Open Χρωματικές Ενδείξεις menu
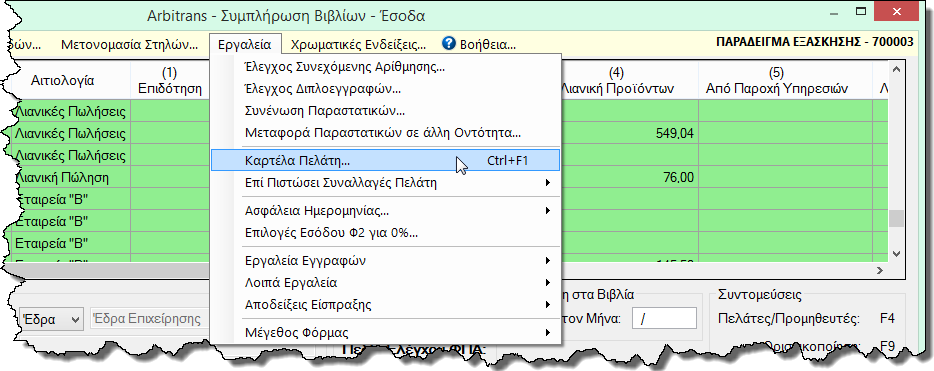 [358, 44]
